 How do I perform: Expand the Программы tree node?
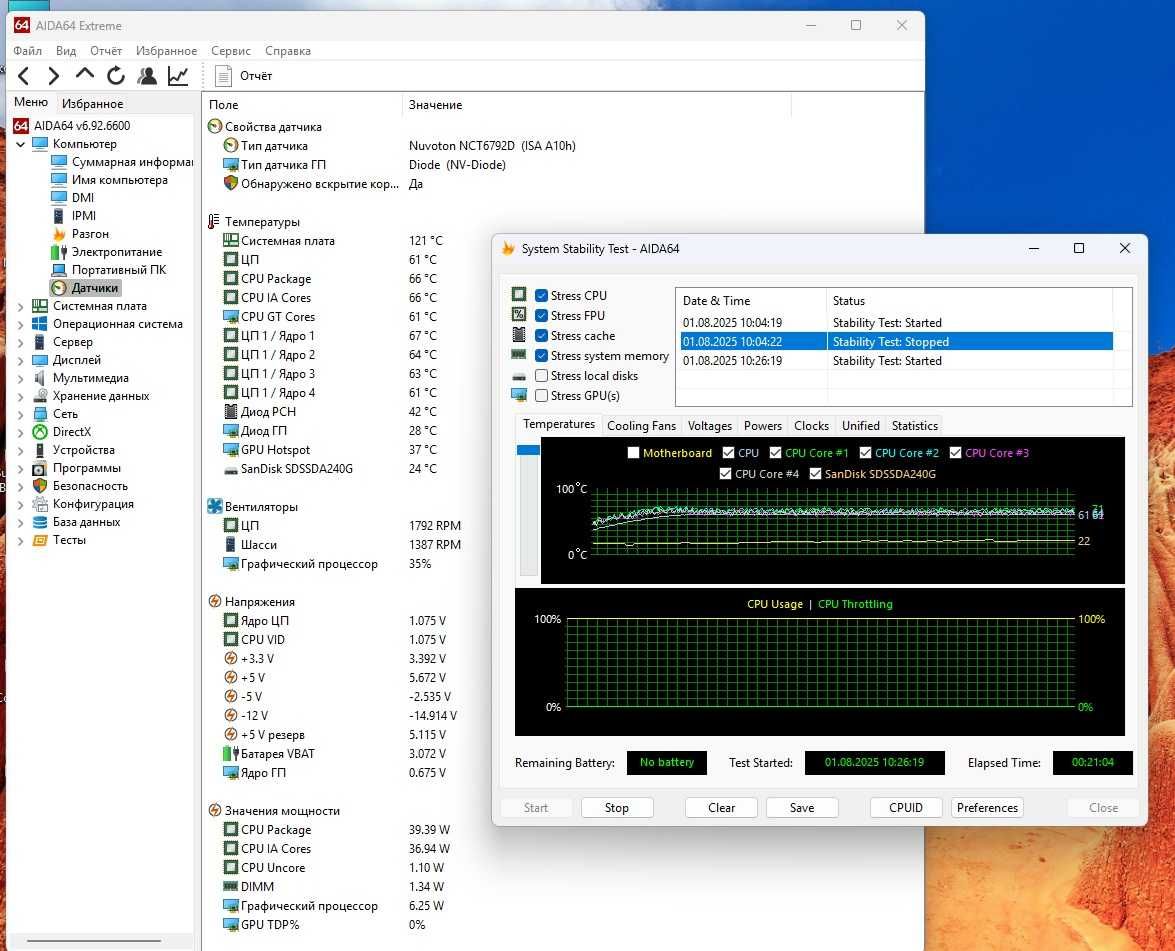20,468
